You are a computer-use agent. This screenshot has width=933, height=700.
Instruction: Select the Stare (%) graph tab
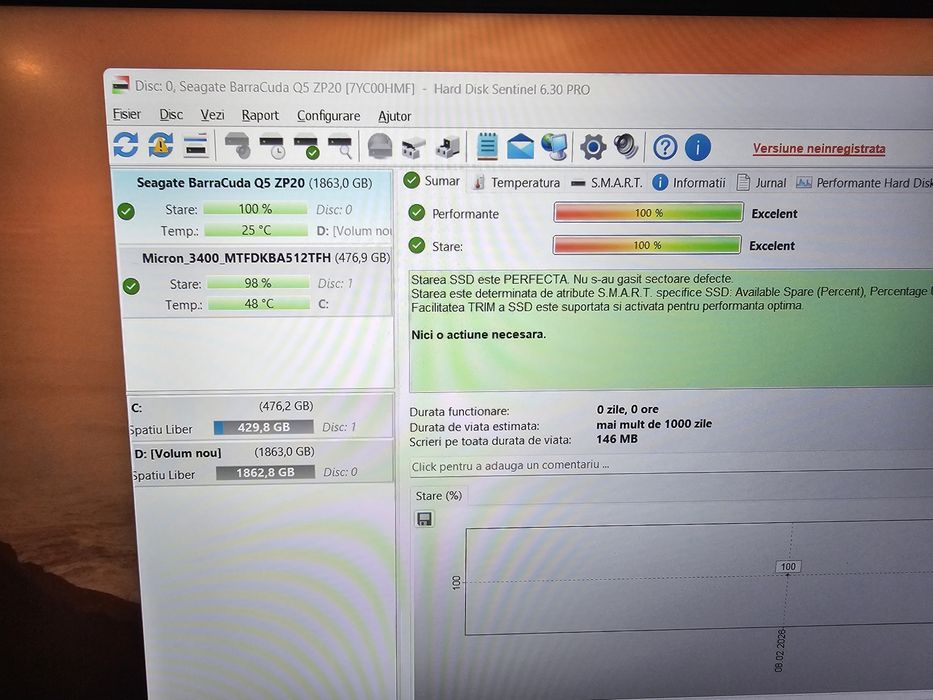pos(439,495)
